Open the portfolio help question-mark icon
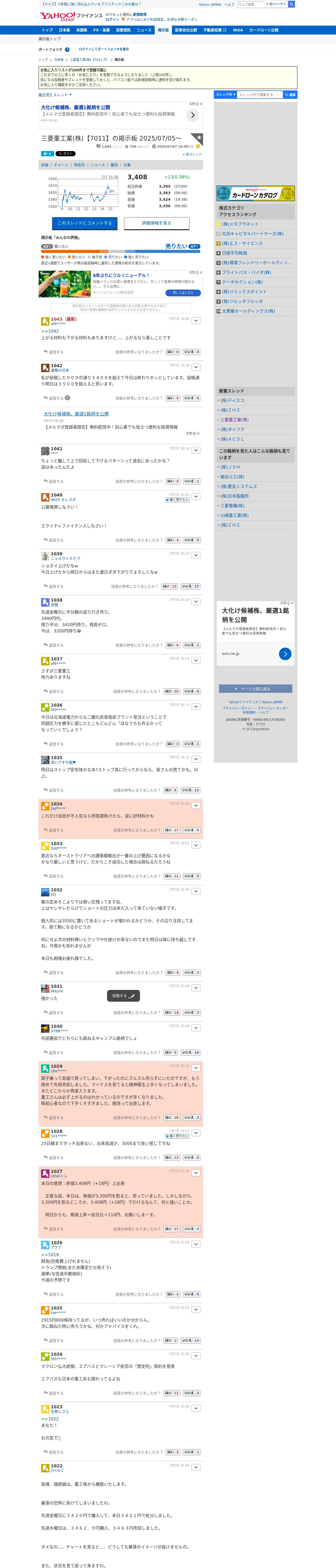The width and height of the screenshot is (336, 1568). click(x=67, y=50)
